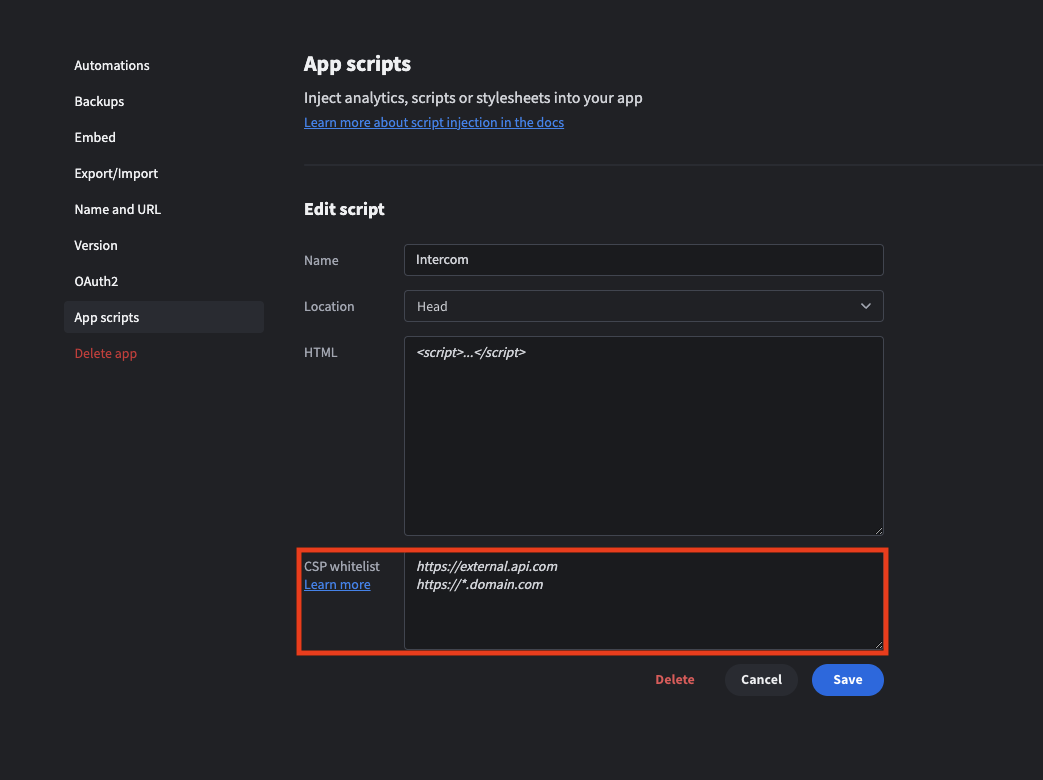Image resolution: width=1043 pixels, height=780 pixels.
Task: Cancel editing the script
Action: pyautogui.click(x=761, y=680)
